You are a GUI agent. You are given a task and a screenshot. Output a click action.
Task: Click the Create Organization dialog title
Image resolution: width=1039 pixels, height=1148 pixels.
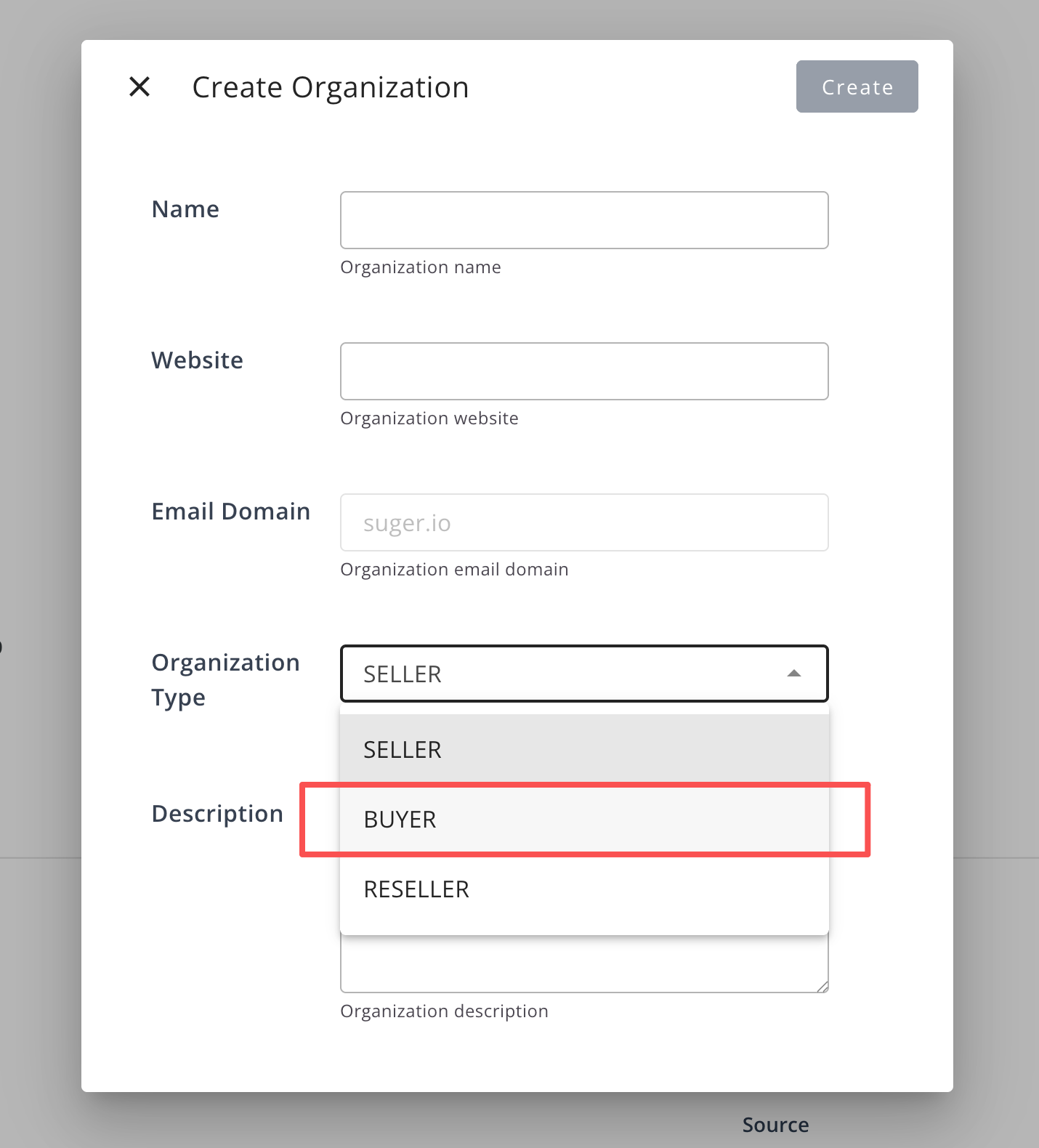[329, 86]
